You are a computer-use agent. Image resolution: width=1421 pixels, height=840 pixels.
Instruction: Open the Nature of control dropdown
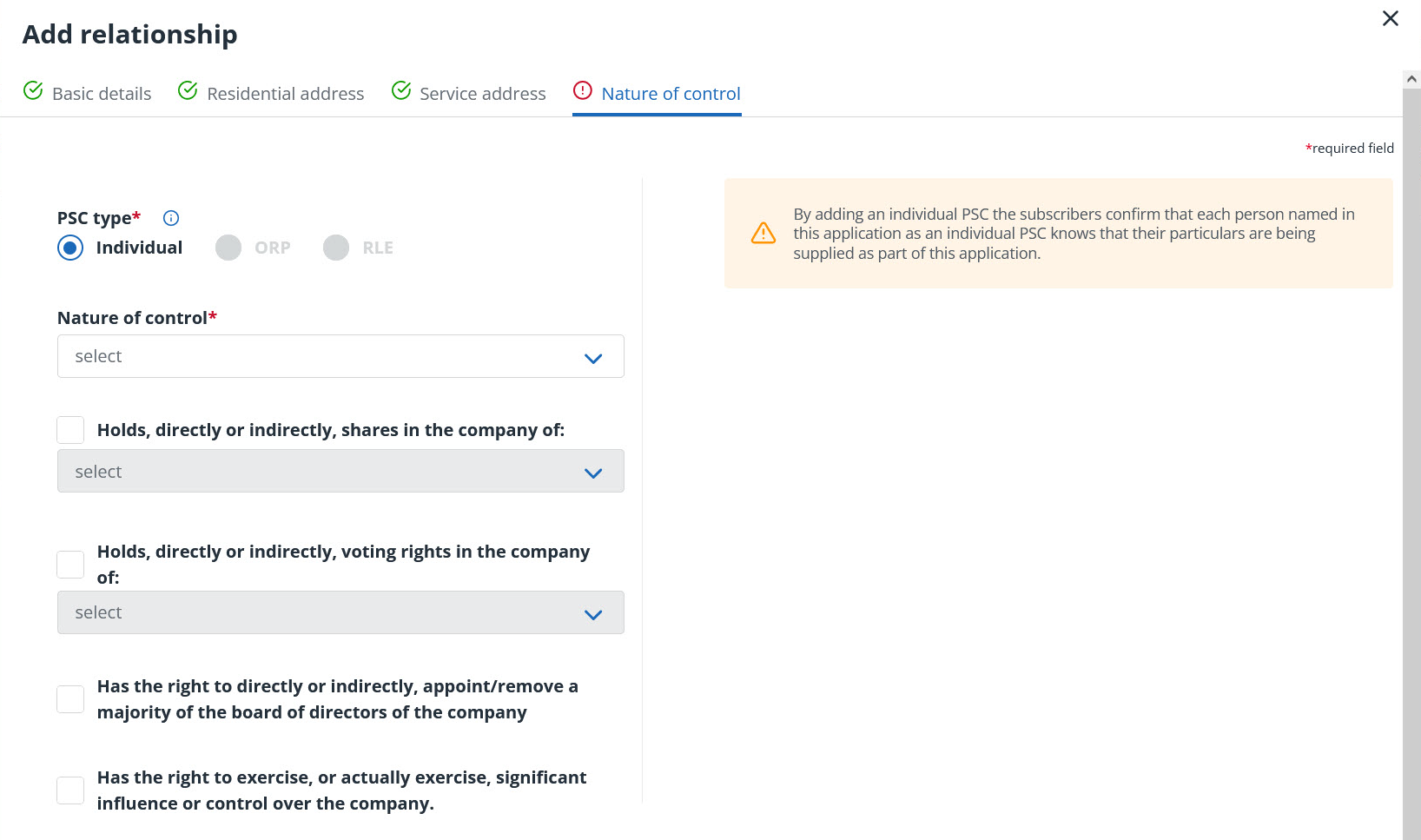[x=340, y=356]
